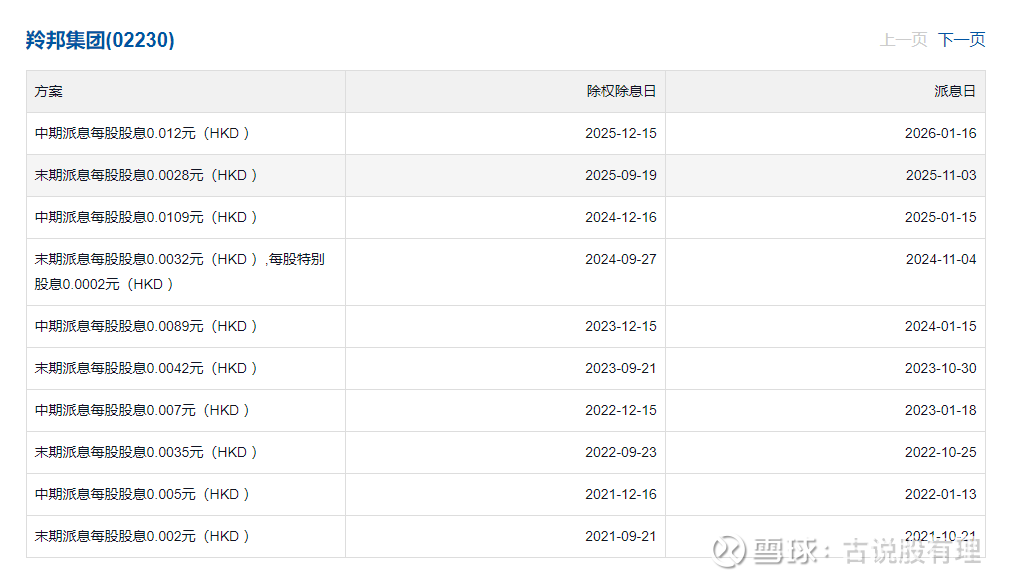Click the 方案 column header
Viewport: 1010px width, 582px height.
coord(49,91)
